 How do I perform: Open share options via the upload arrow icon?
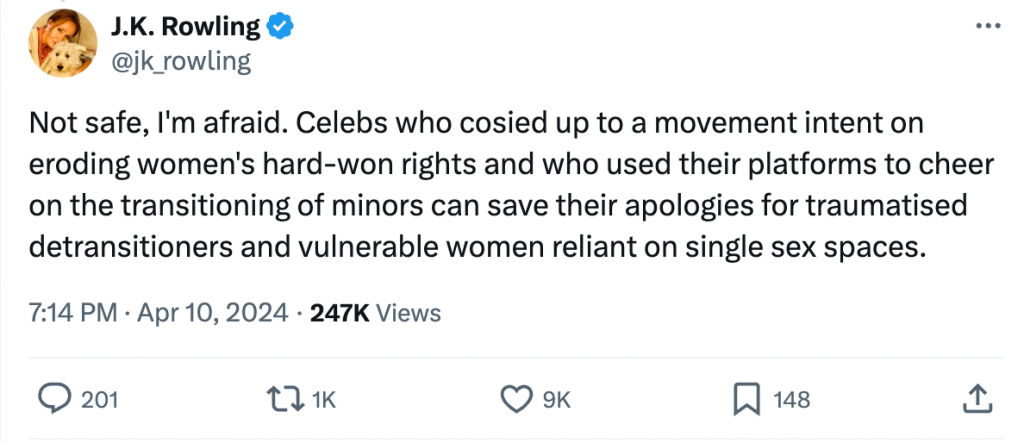click(974, 399)
